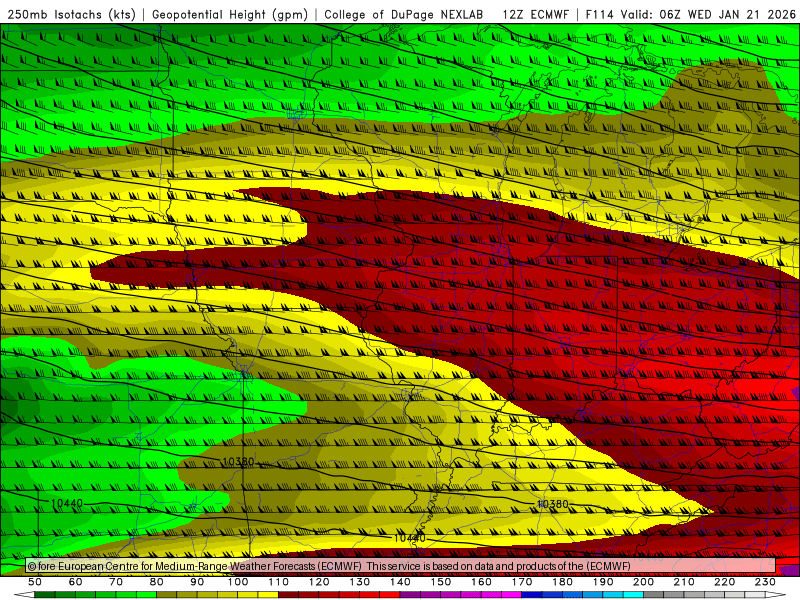Click the 80 value on the color scale
The width and height of the screenshot is (800, 600).
pyautogui.click(x=157, y=582)
